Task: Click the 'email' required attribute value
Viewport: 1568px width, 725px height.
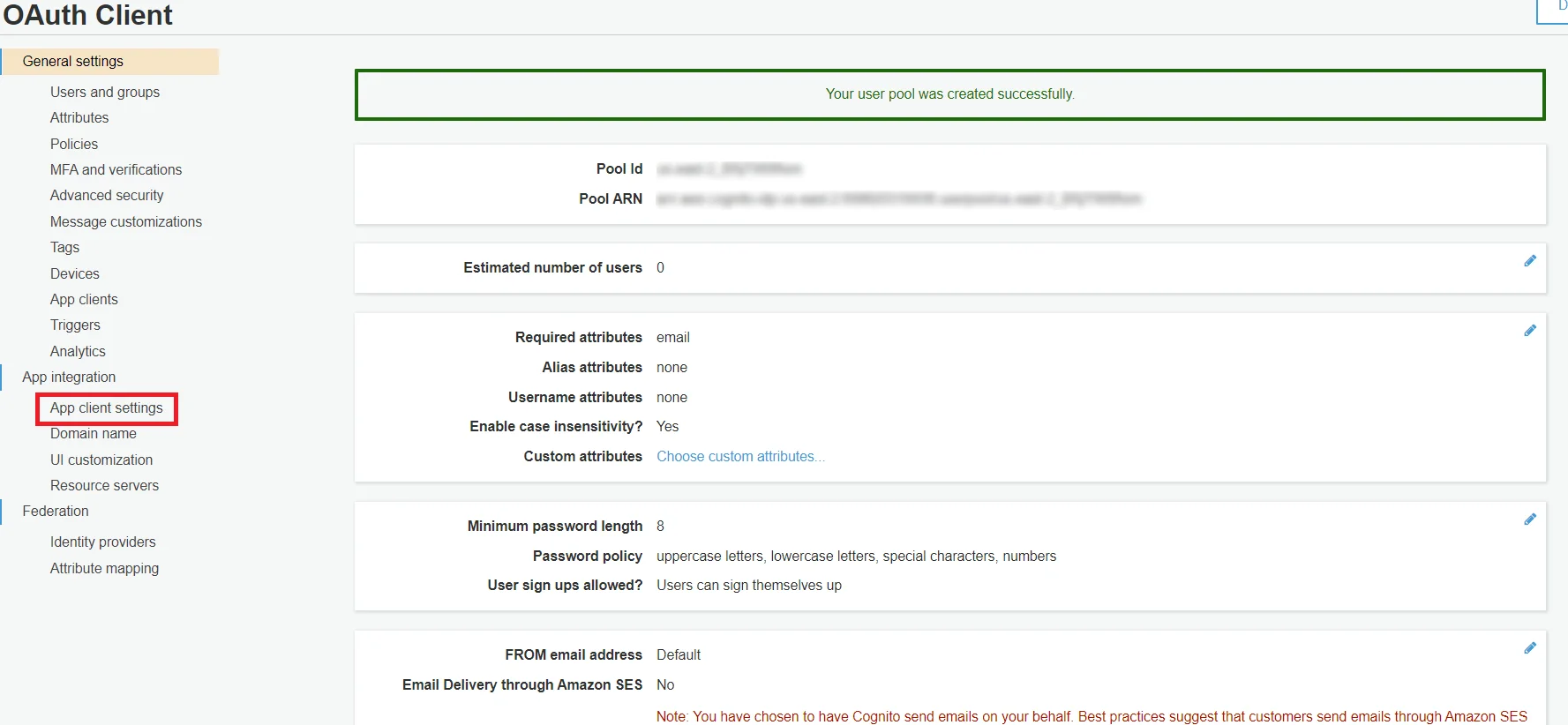Action: 673,337
